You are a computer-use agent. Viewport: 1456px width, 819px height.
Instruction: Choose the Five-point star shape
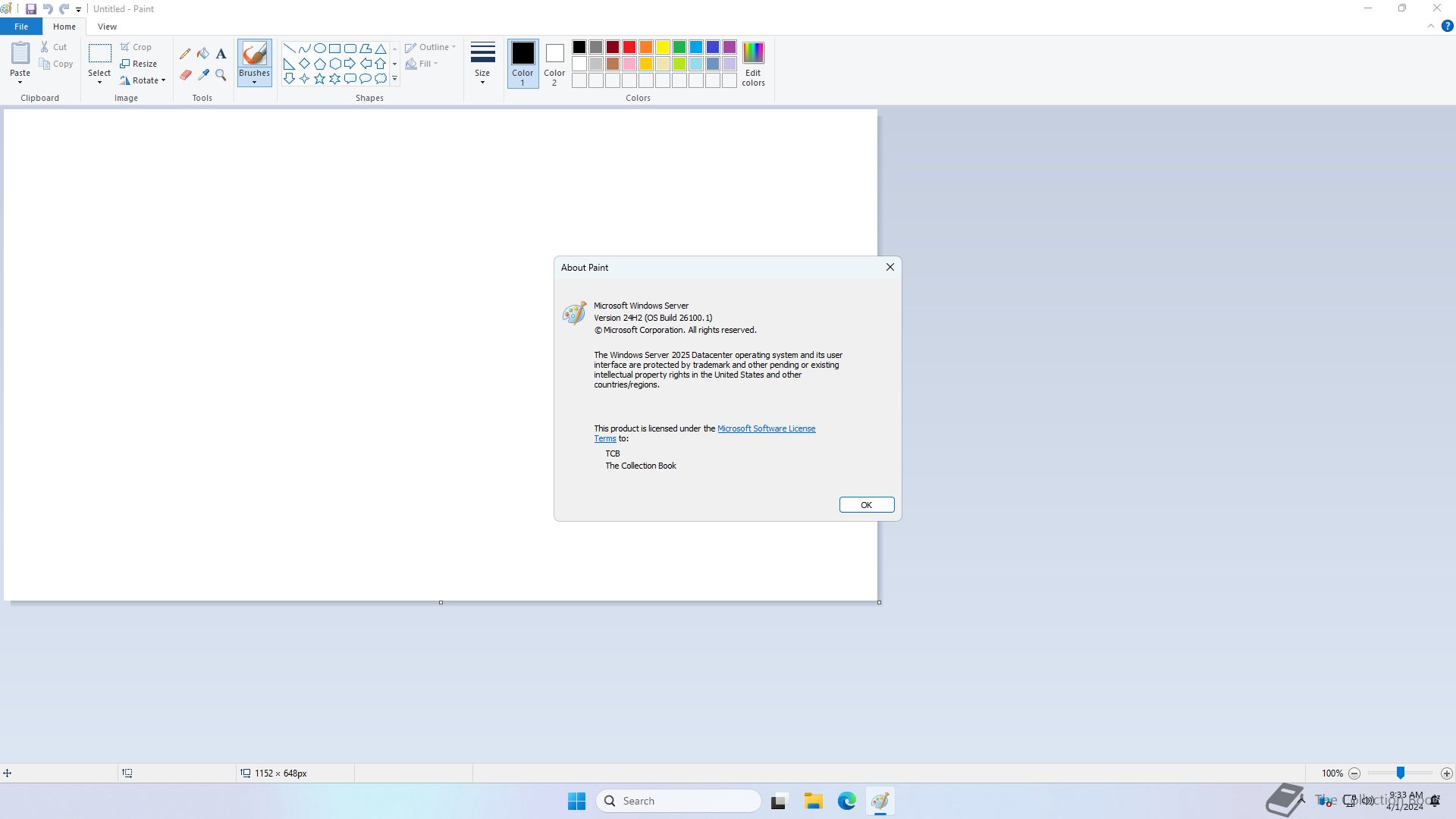(x=319, y=78)
